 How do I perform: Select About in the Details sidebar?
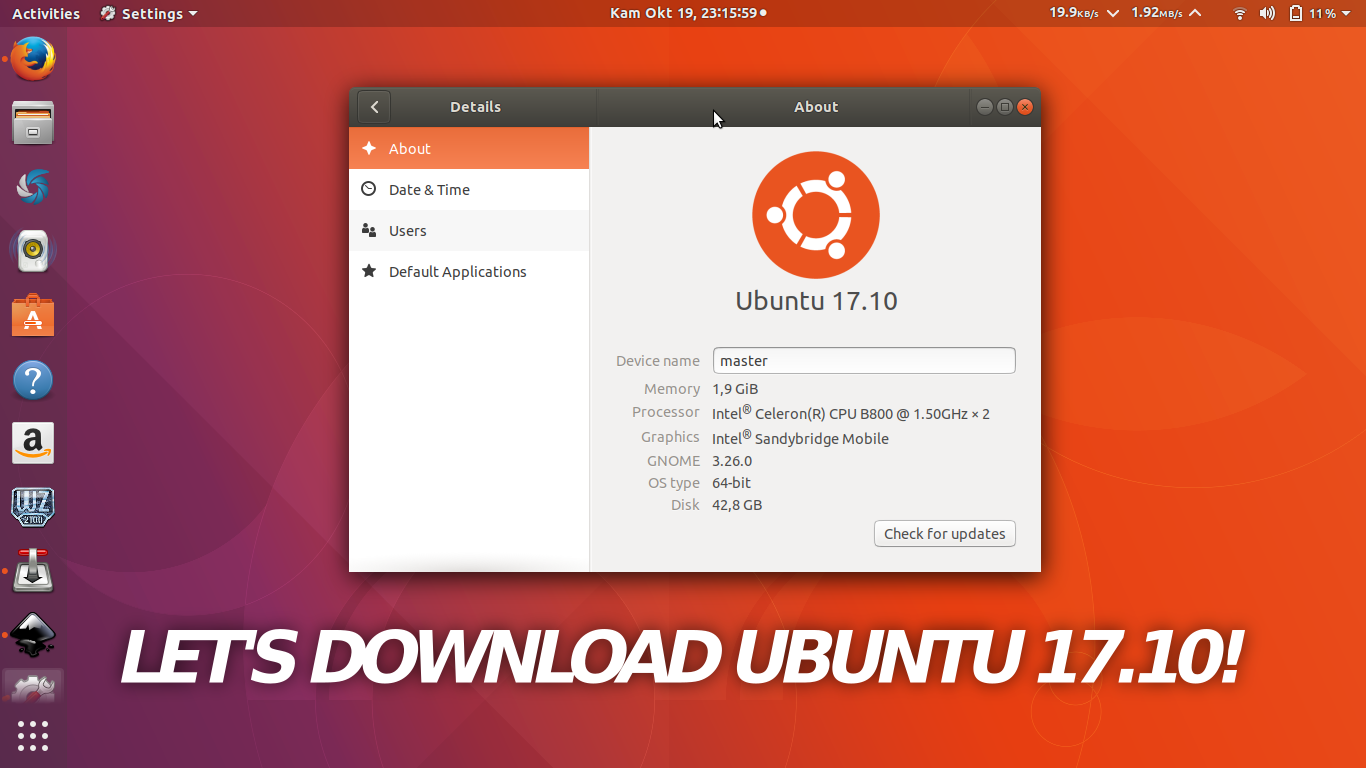point(469,148)
